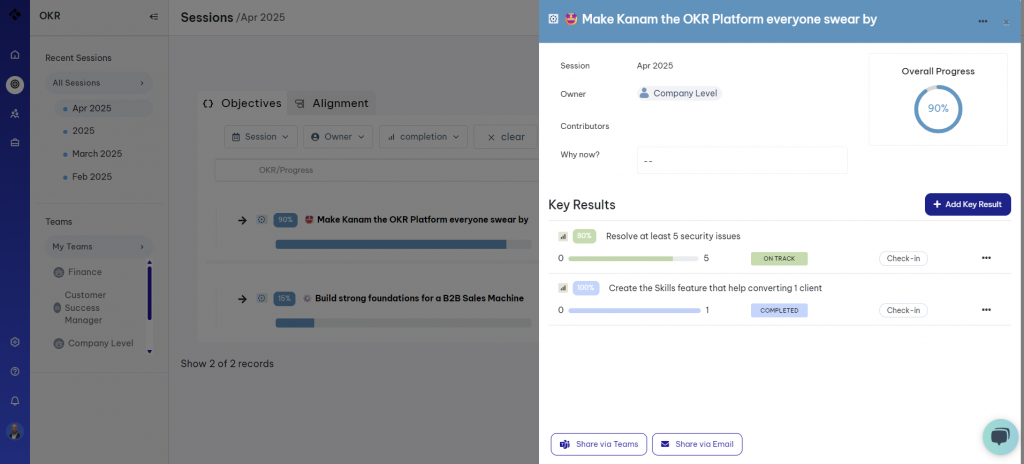Expand My Teams list
1024x464 pixels.
pos(99,247)
